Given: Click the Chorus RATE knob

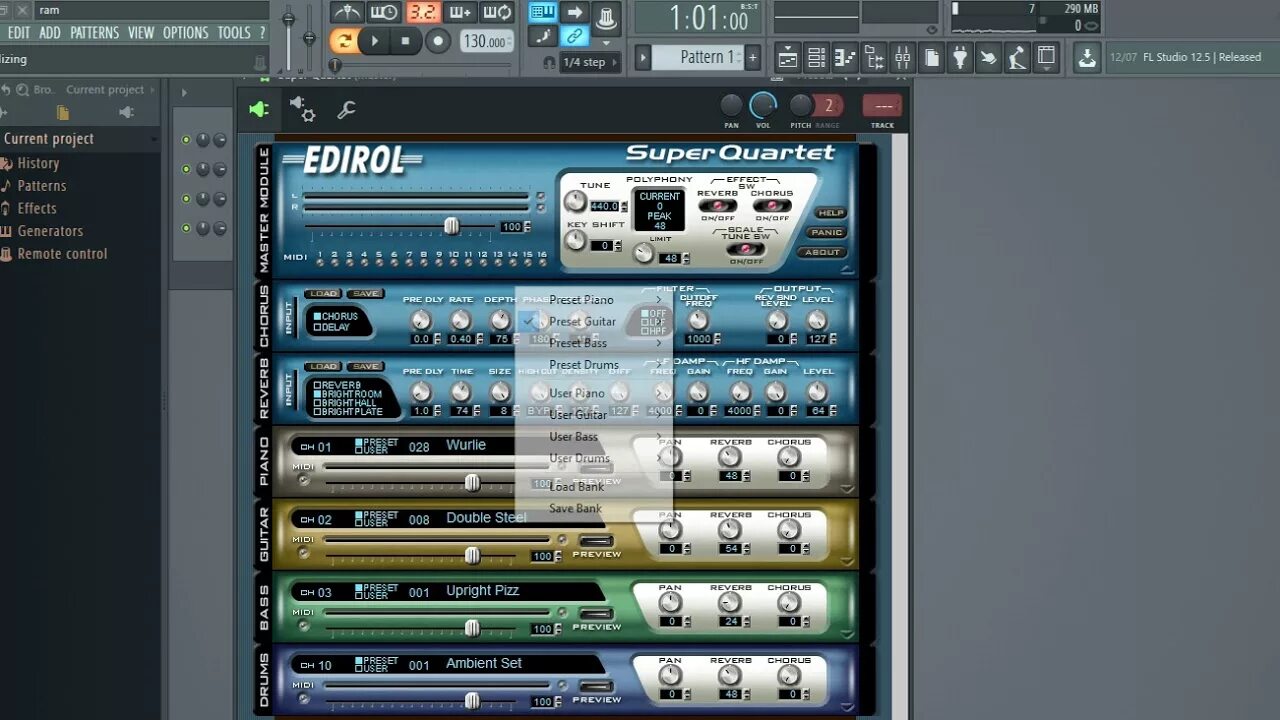Looking at the screenshot, I should pyautogui.click(x=460, y=320).
